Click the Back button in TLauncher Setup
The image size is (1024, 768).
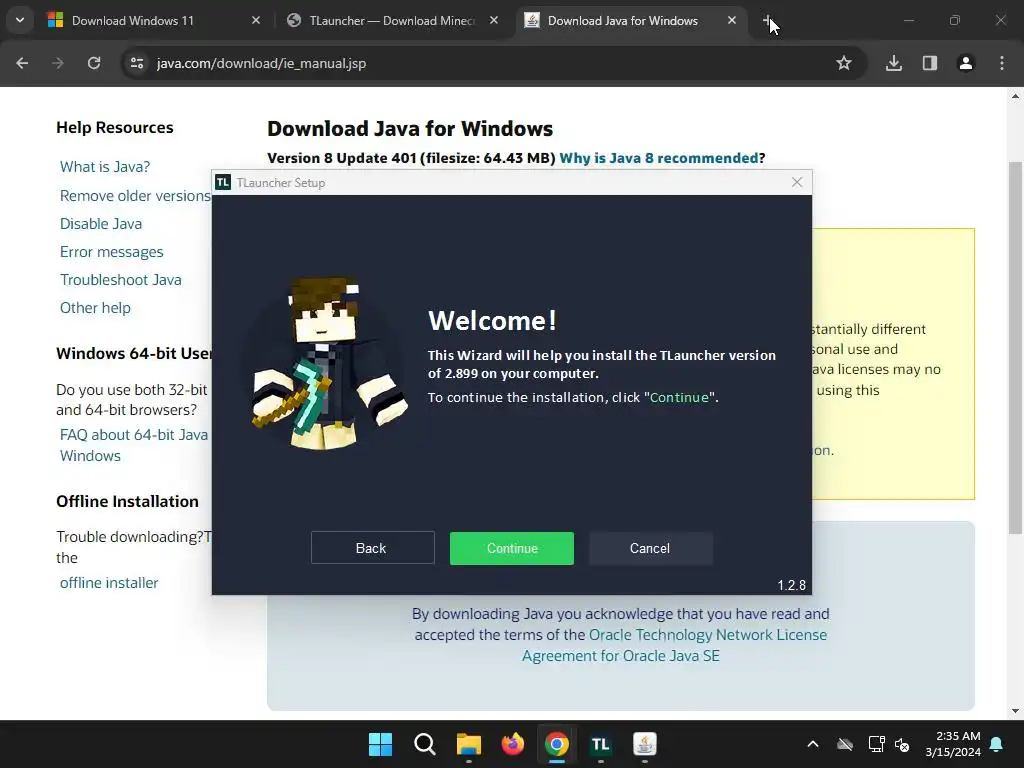coord(372,548)
